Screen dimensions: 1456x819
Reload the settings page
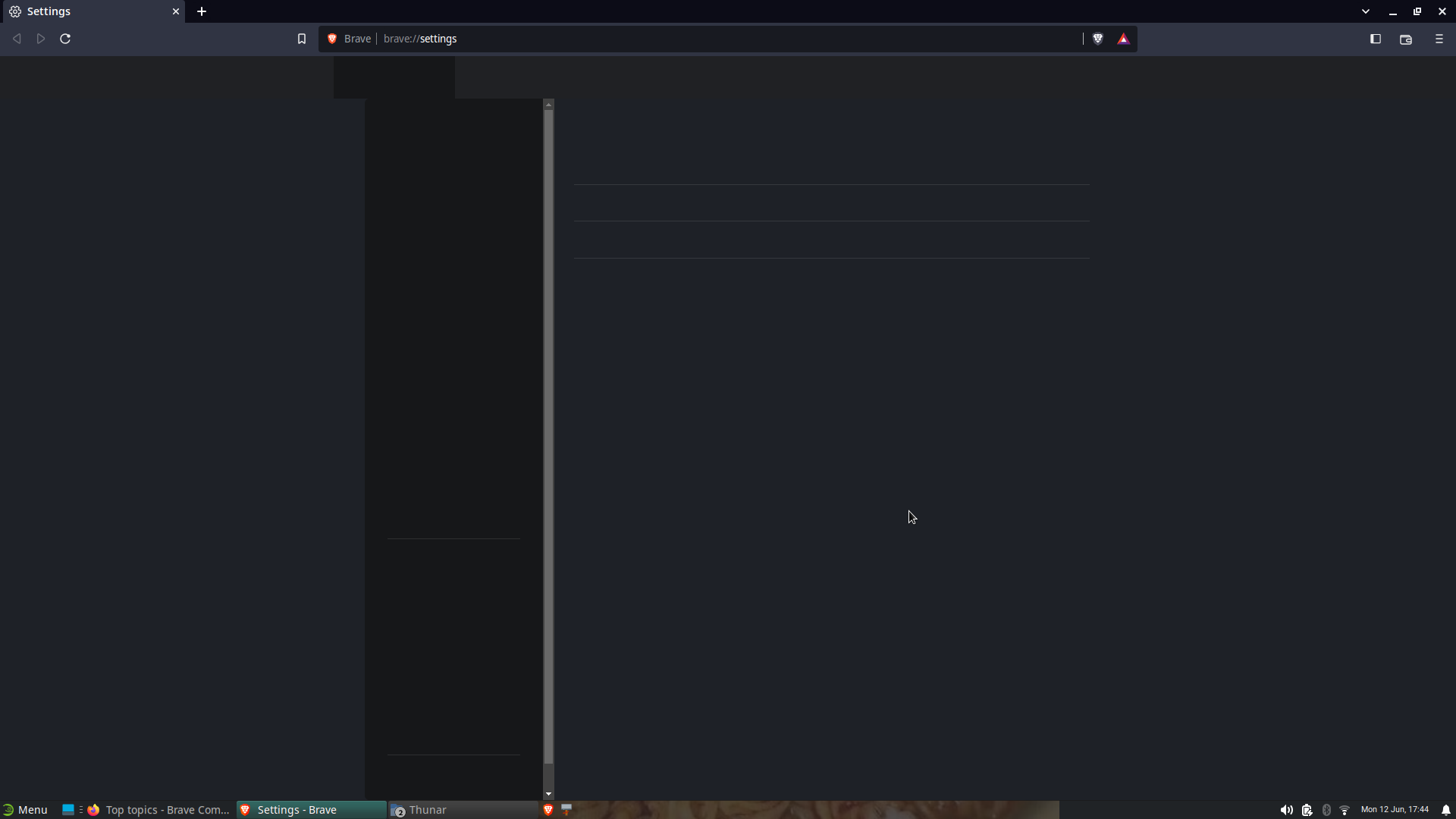pyautogui.click(x=65, y=39)
